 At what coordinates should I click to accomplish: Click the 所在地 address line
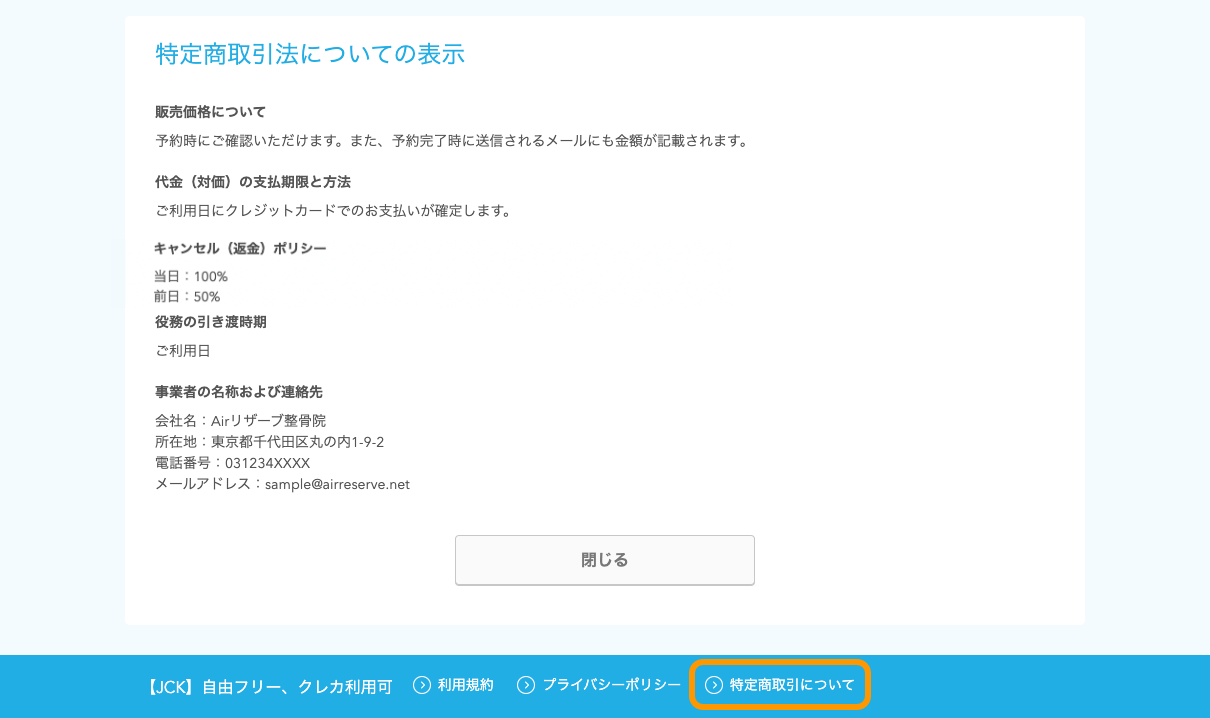(x=270, y=442)
